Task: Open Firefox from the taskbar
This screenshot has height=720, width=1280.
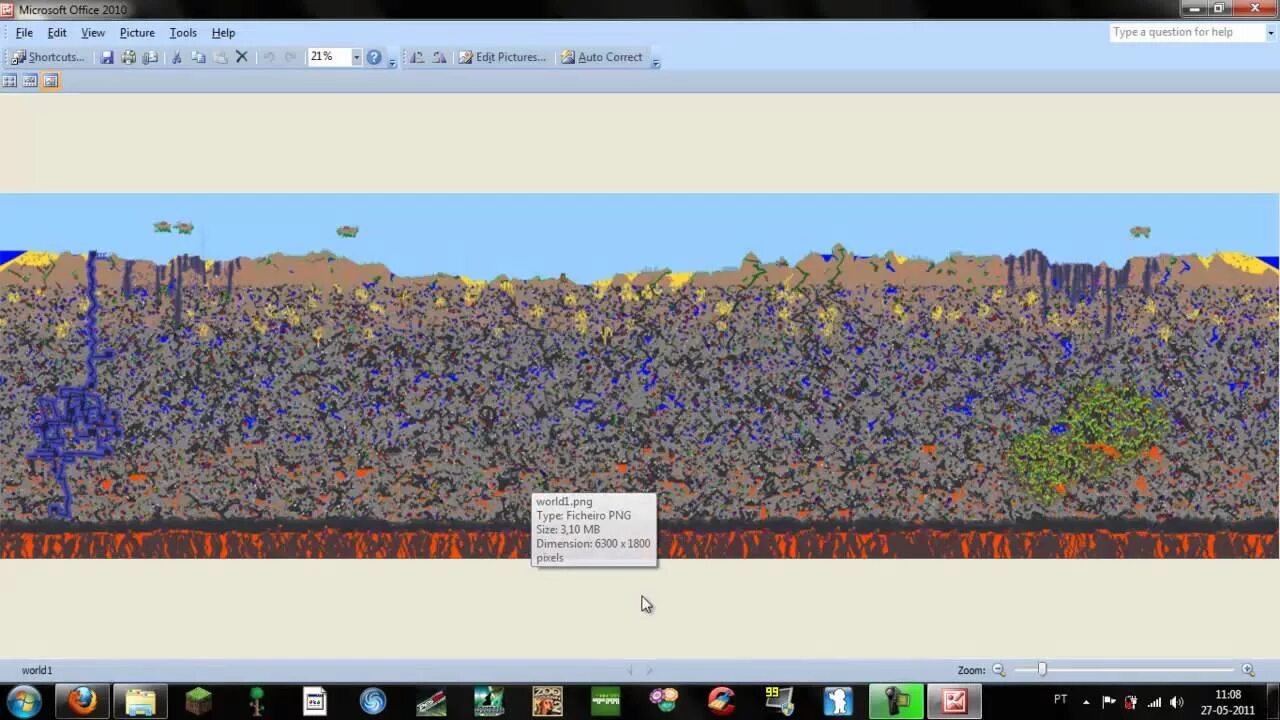Action: [x=82, y=701]
